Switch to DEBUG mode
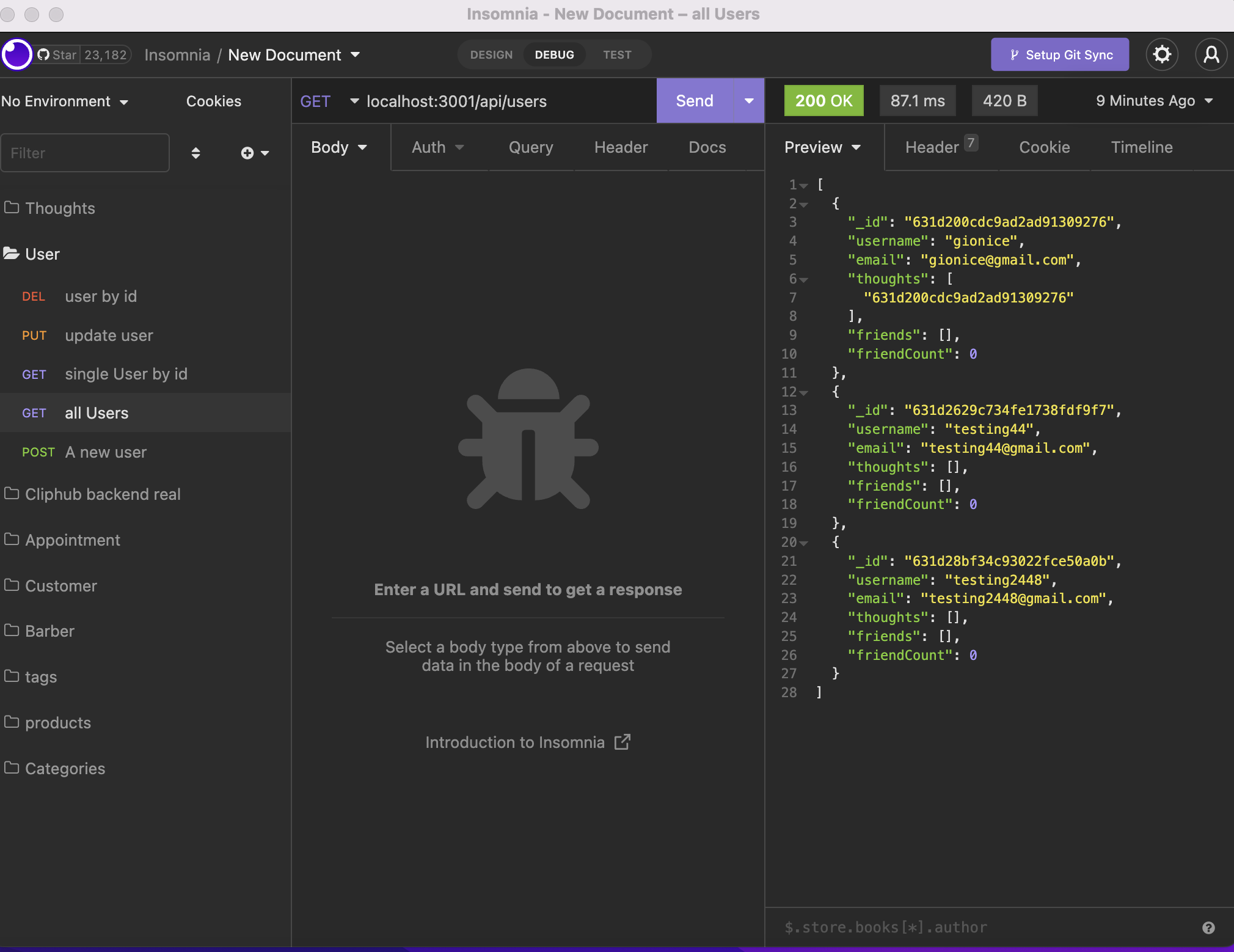Image resolution: width=1234 pixels, height=952 pixels. pyautogui.click(x=554, y=55)
